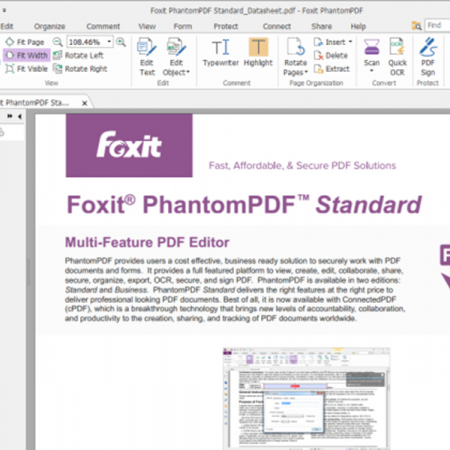Select the Edit Text tool
Screen dimensions: 450x450
tap(147, 57)
